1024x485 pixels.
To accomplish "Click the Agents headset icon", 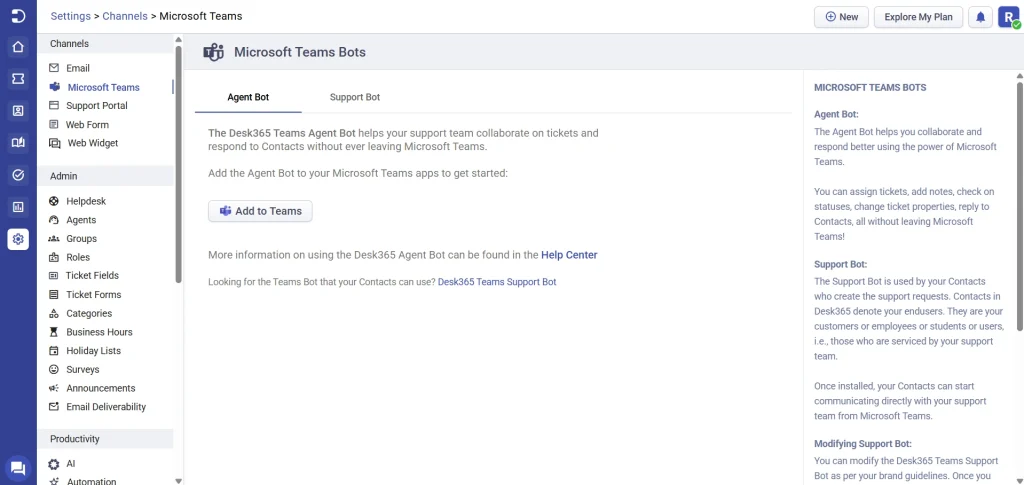I will 54,220.
